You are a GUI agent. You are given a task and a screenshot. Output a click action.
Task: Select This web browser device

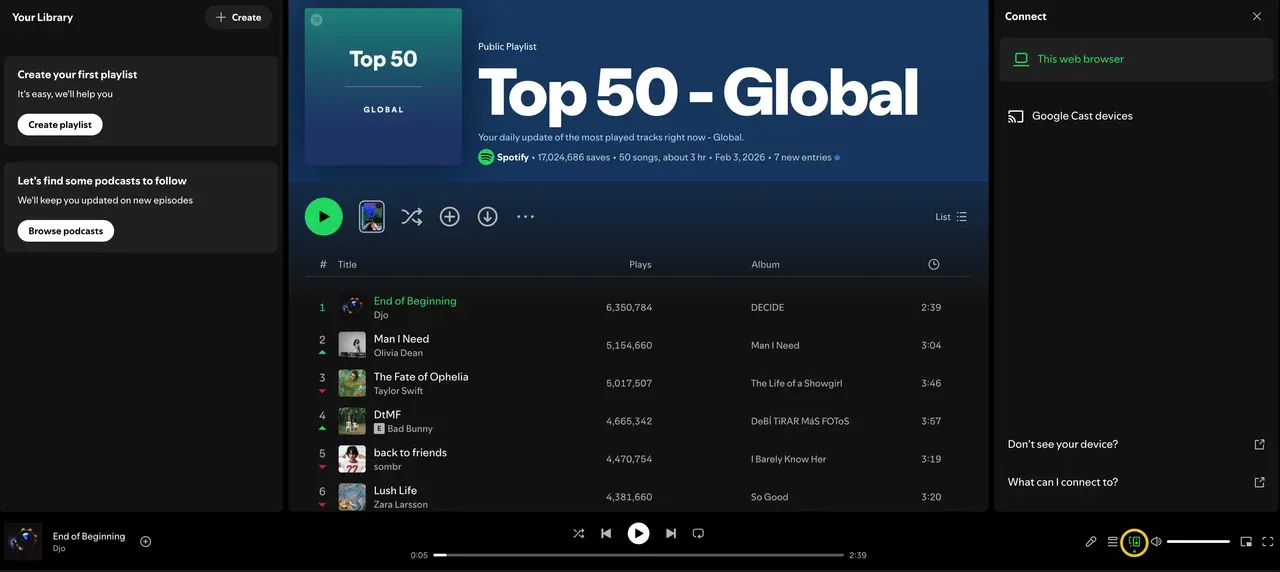click(1136, 59)
